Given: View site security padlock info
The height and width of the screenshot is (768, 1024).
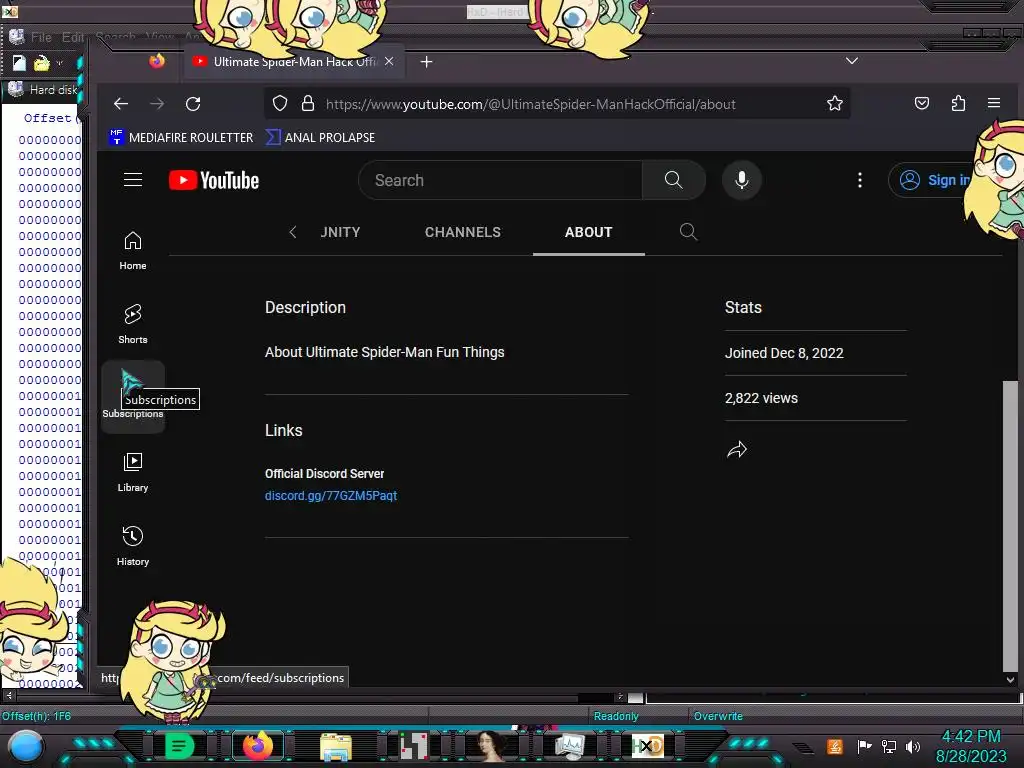Looking at the screenshot, I should click(x=308, y=104).
